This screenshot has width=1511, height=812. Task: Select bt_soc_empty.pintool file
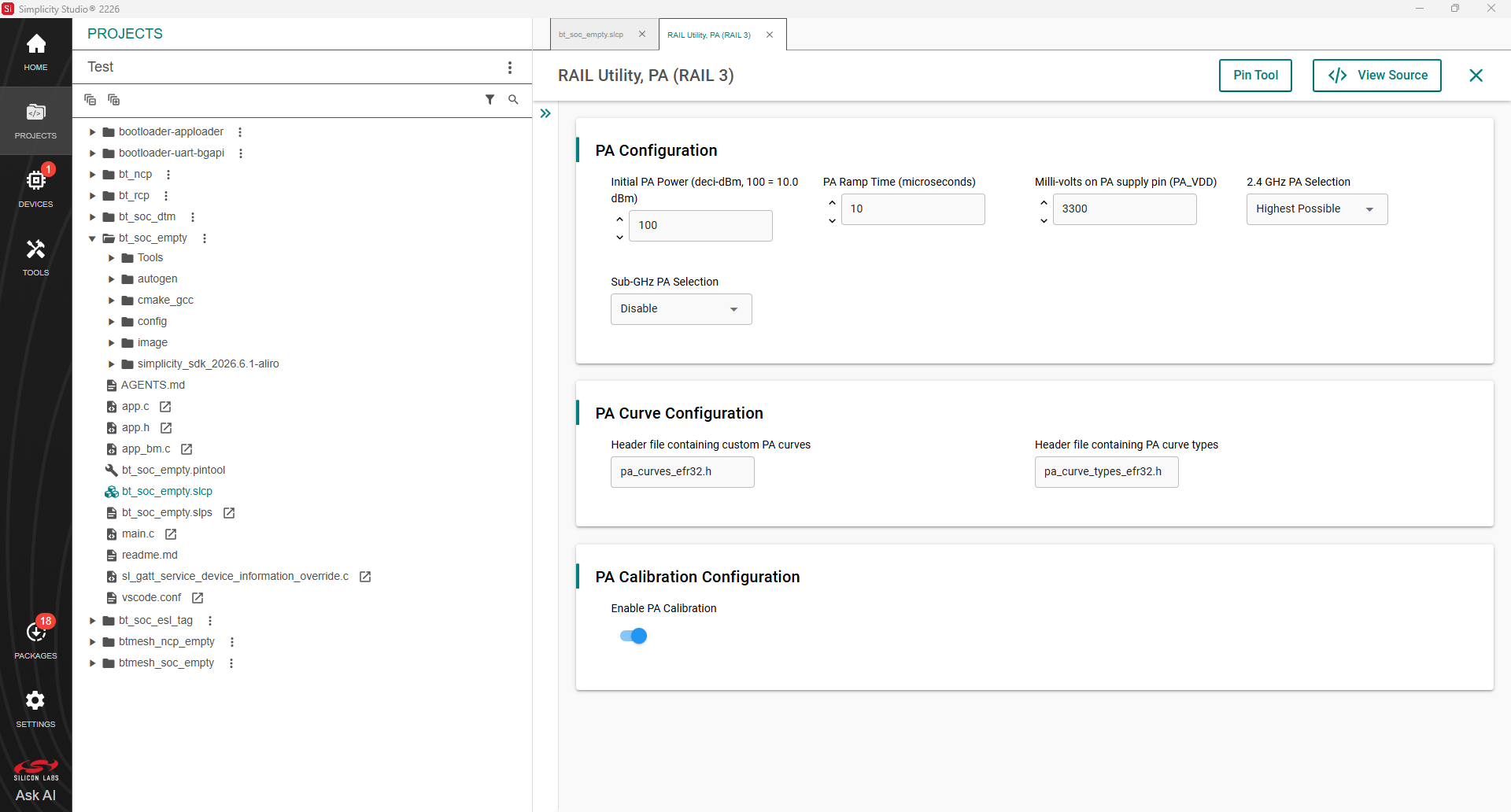click(x=173, y=471)
